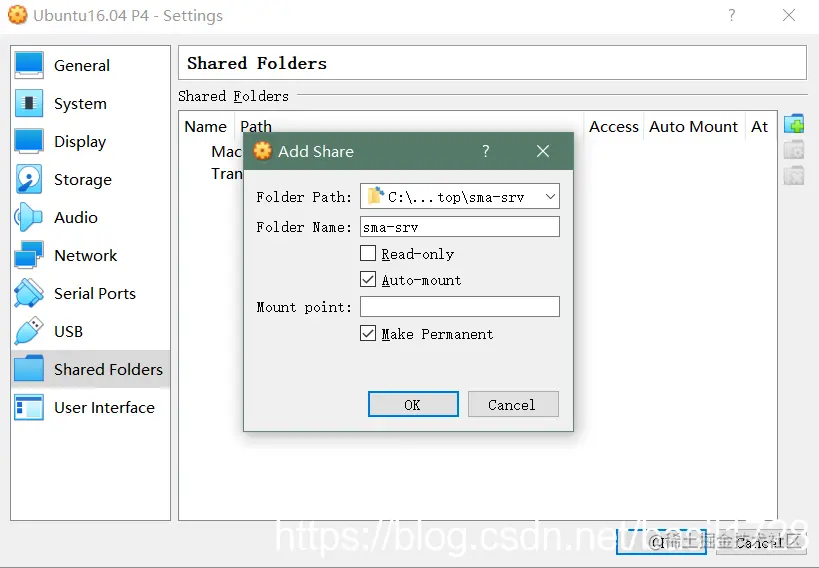819x568 pixels.
Task: Expand the Folder Path dropdown
Action: (x=550, y=196)
